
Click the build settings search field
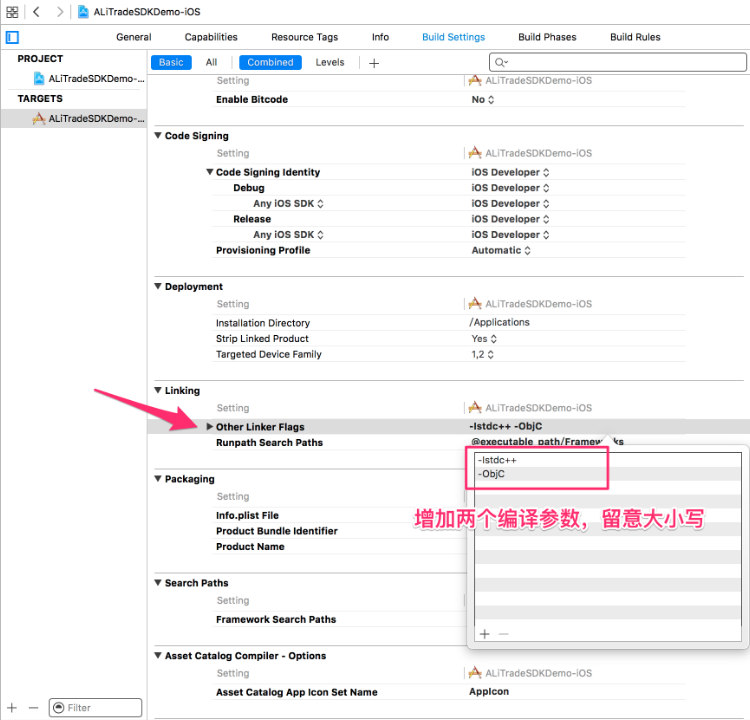point(618,62)
